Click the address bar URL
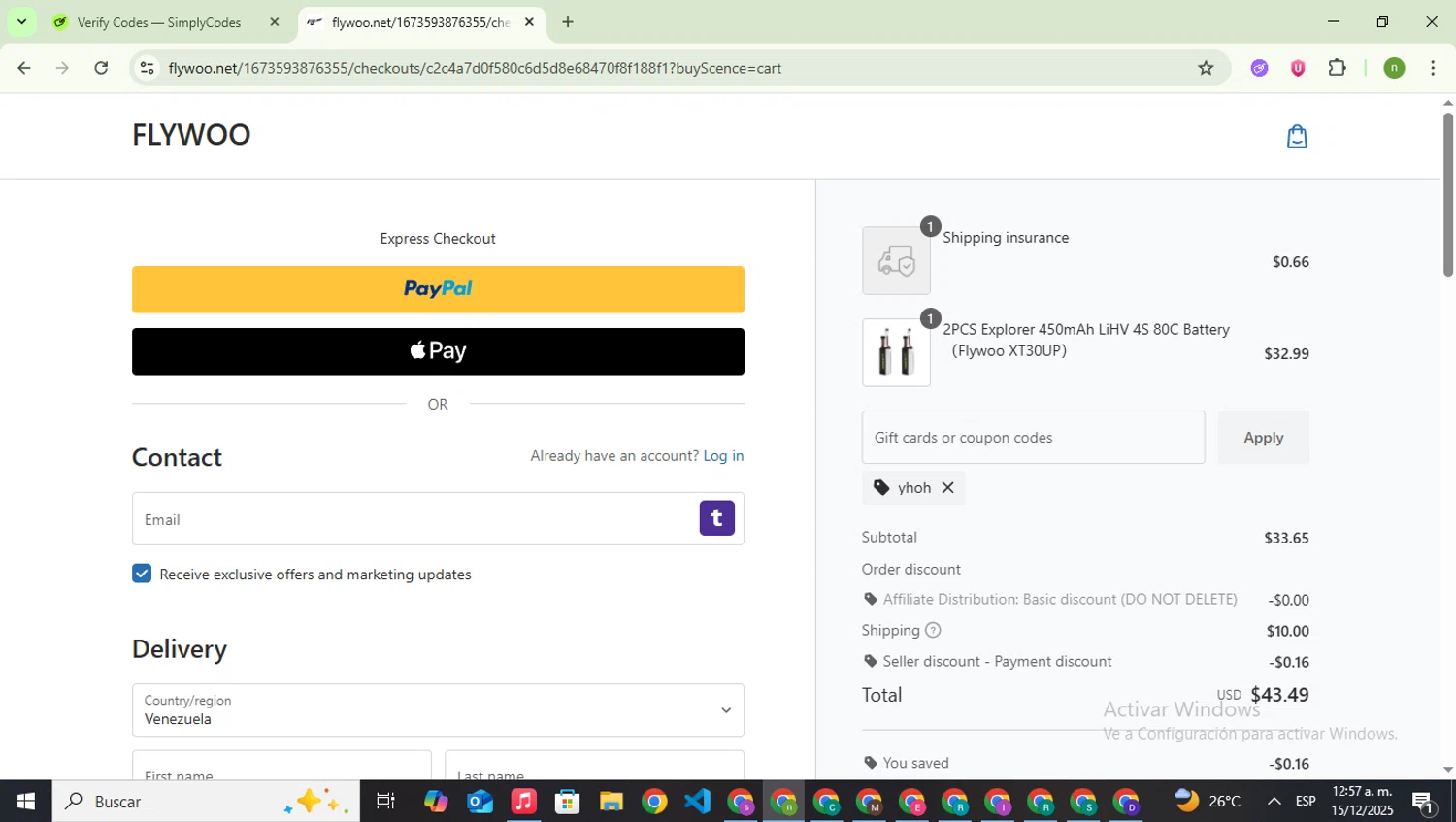Image resolution: width=1456 pixels, height=822 pixels. (475, 68)
